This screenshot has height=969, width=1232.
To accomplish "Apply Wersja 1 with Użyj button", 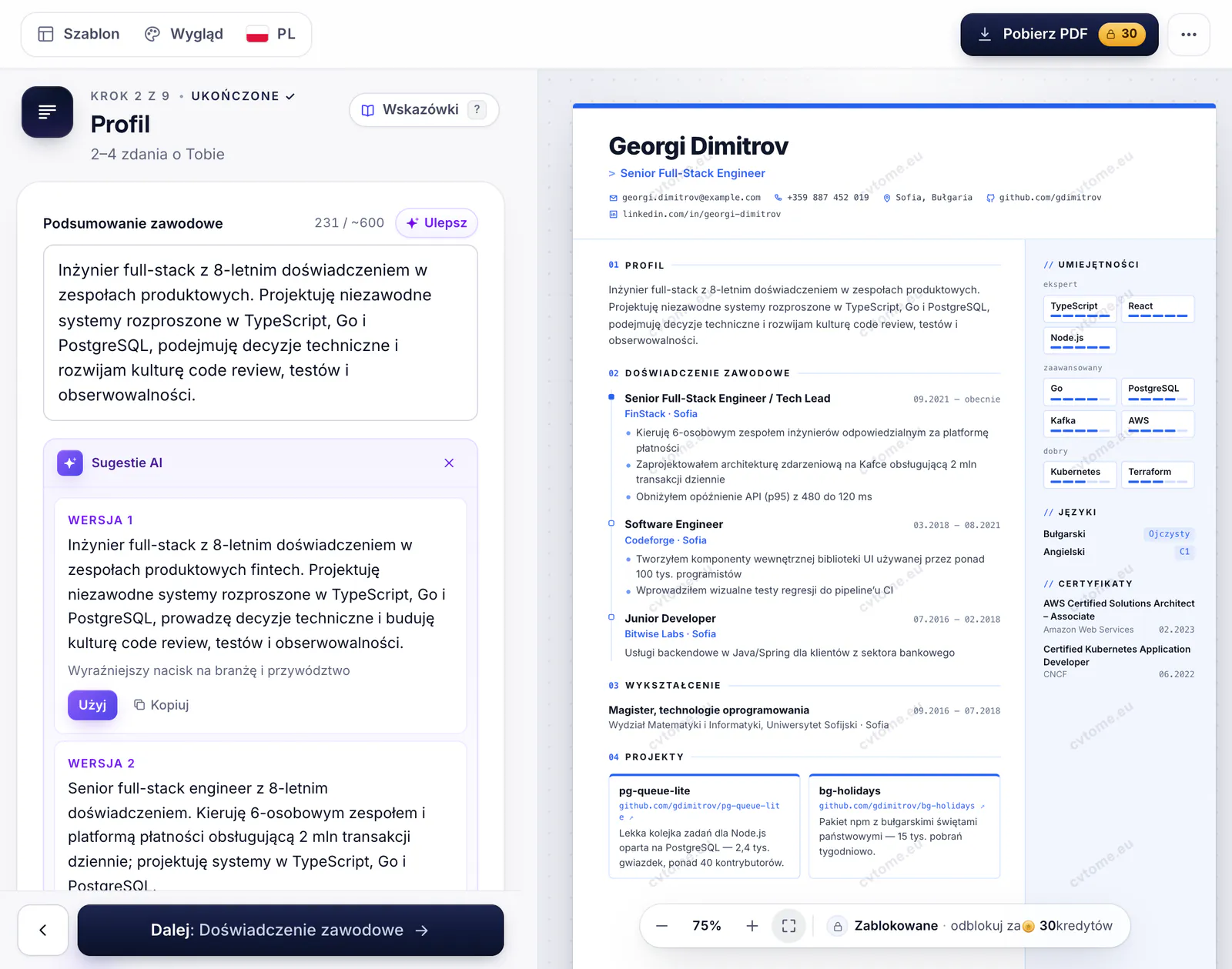I will point(92,705).
